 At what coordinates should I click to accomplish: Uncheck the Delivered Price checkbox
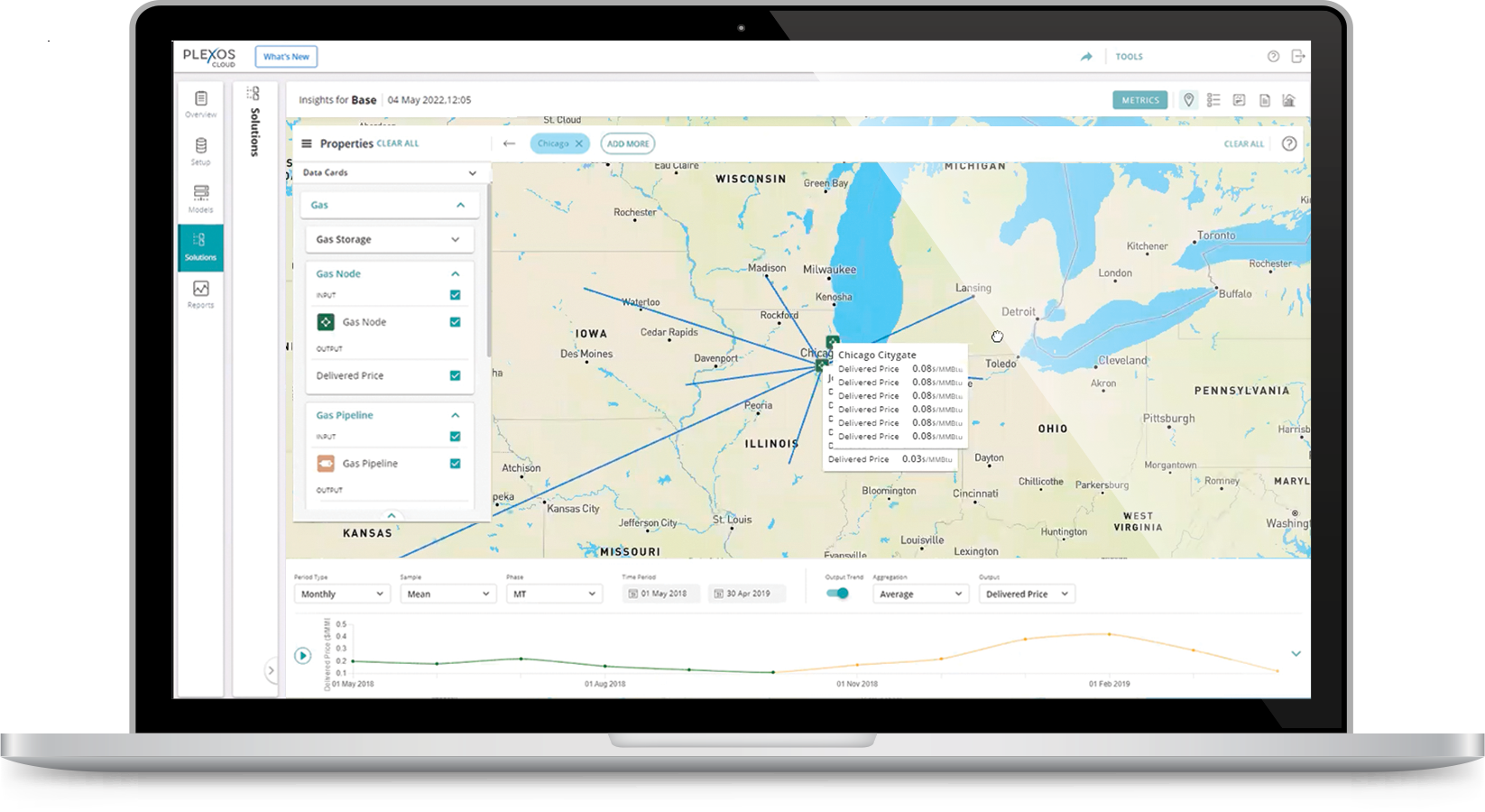[455, 375]
